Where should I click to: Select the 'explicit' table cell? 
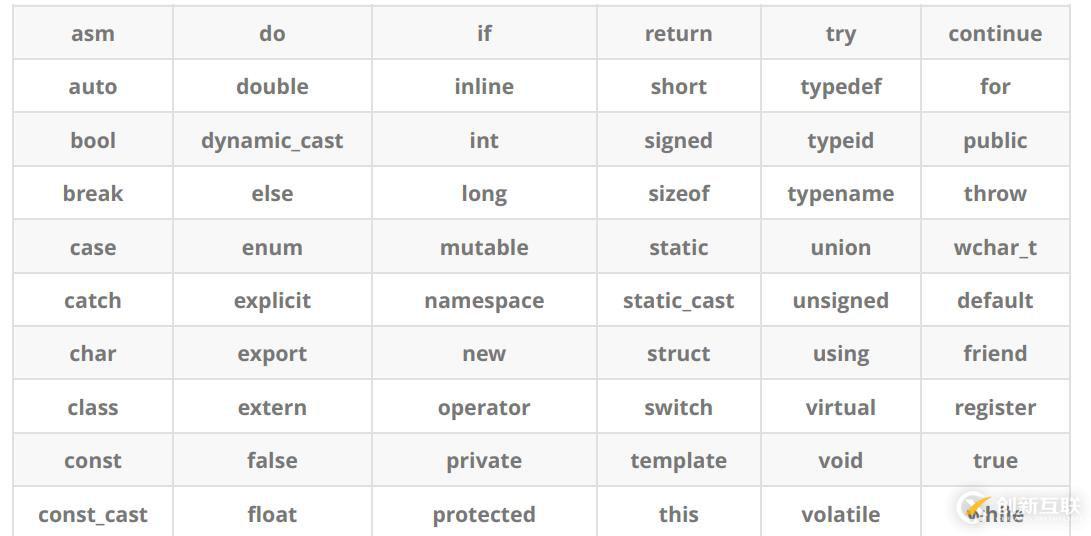(x=272, y=301)
